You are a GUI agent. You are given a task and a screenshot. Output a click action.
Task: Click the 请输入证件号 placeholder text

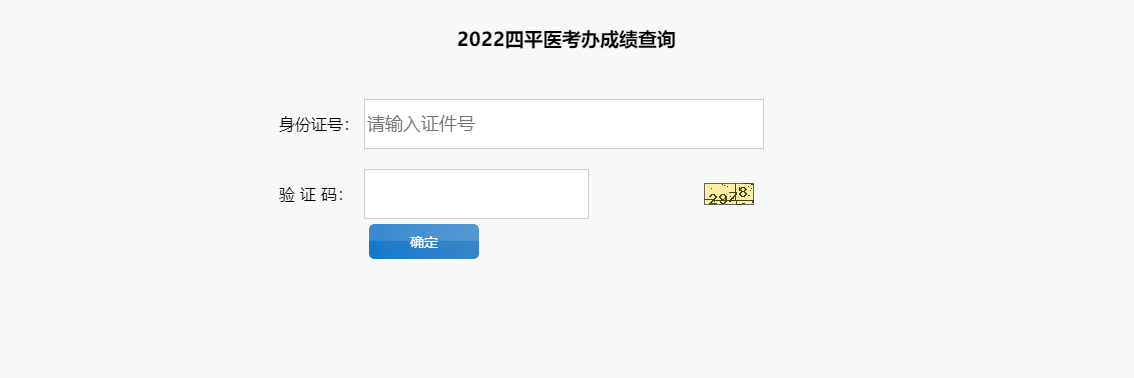422,124
